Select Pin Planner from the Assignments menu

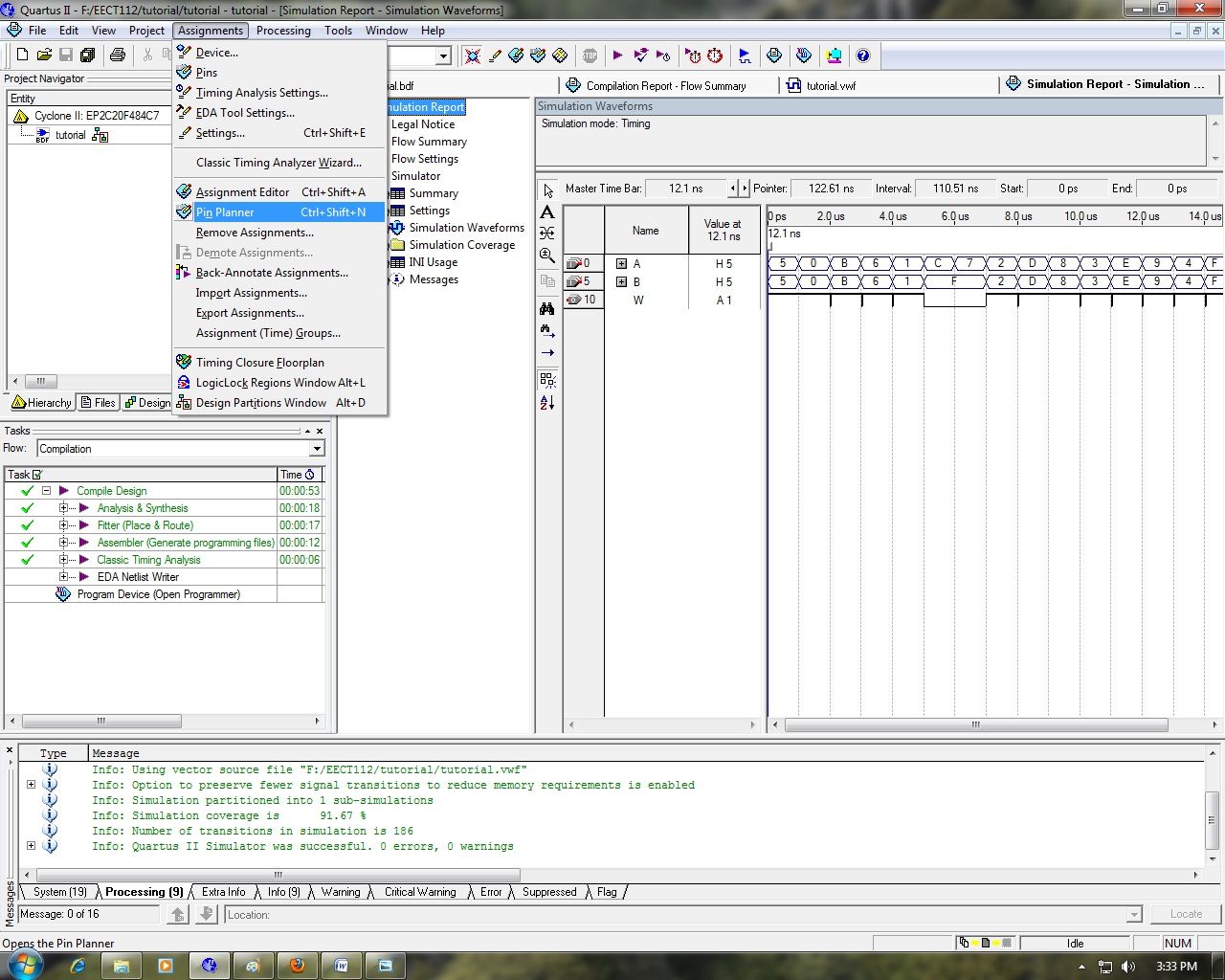pyautogui.click(x=226, y=212)
